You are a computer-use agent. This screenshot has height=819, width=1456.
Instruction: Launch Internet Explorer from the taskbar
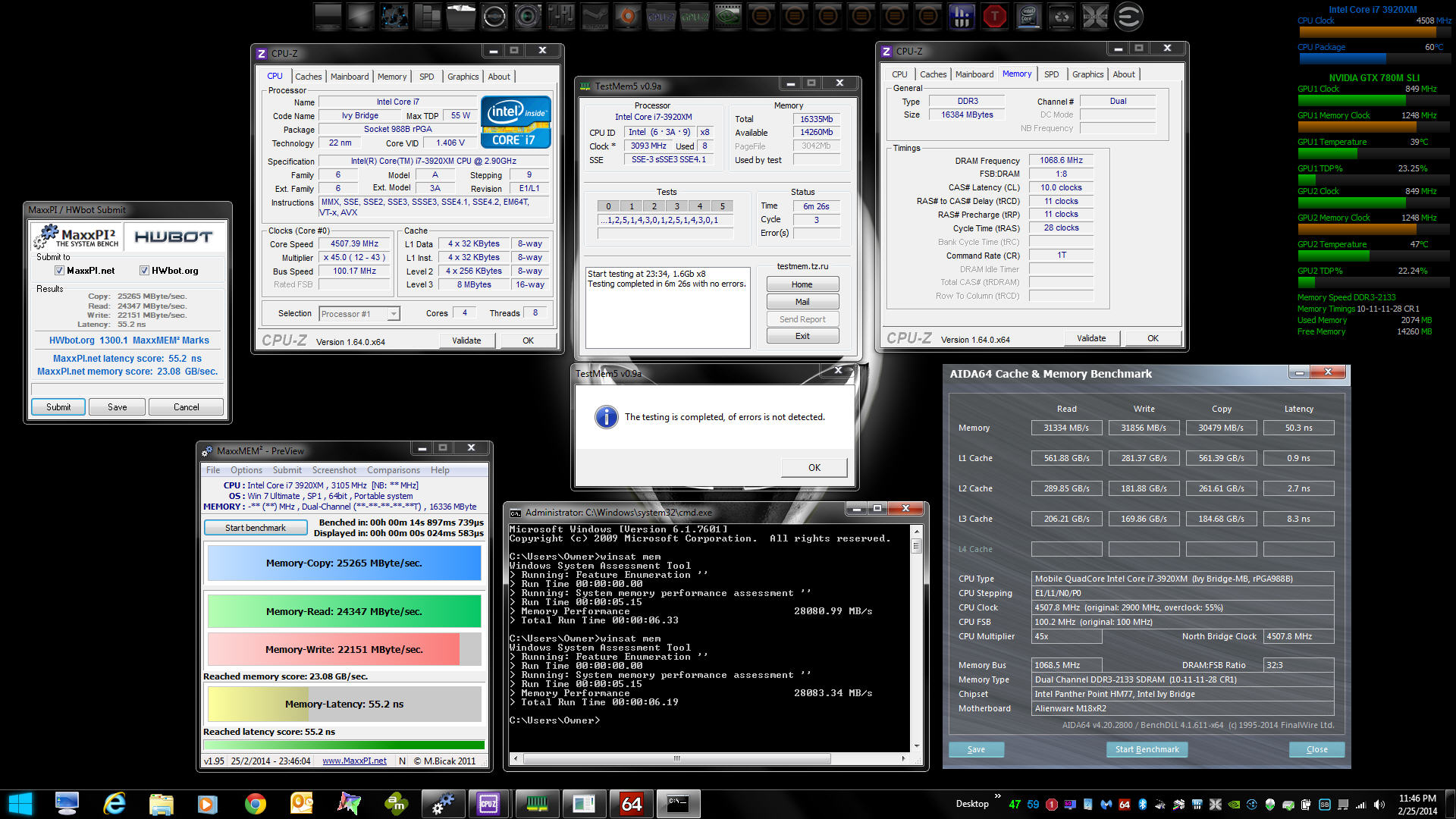(114, 804)
